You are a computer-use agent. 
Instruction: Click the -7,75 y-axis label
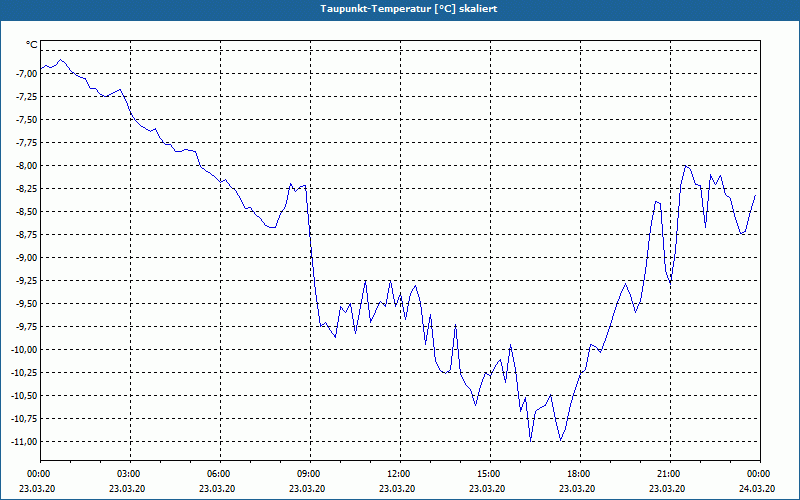pos(27,142)
